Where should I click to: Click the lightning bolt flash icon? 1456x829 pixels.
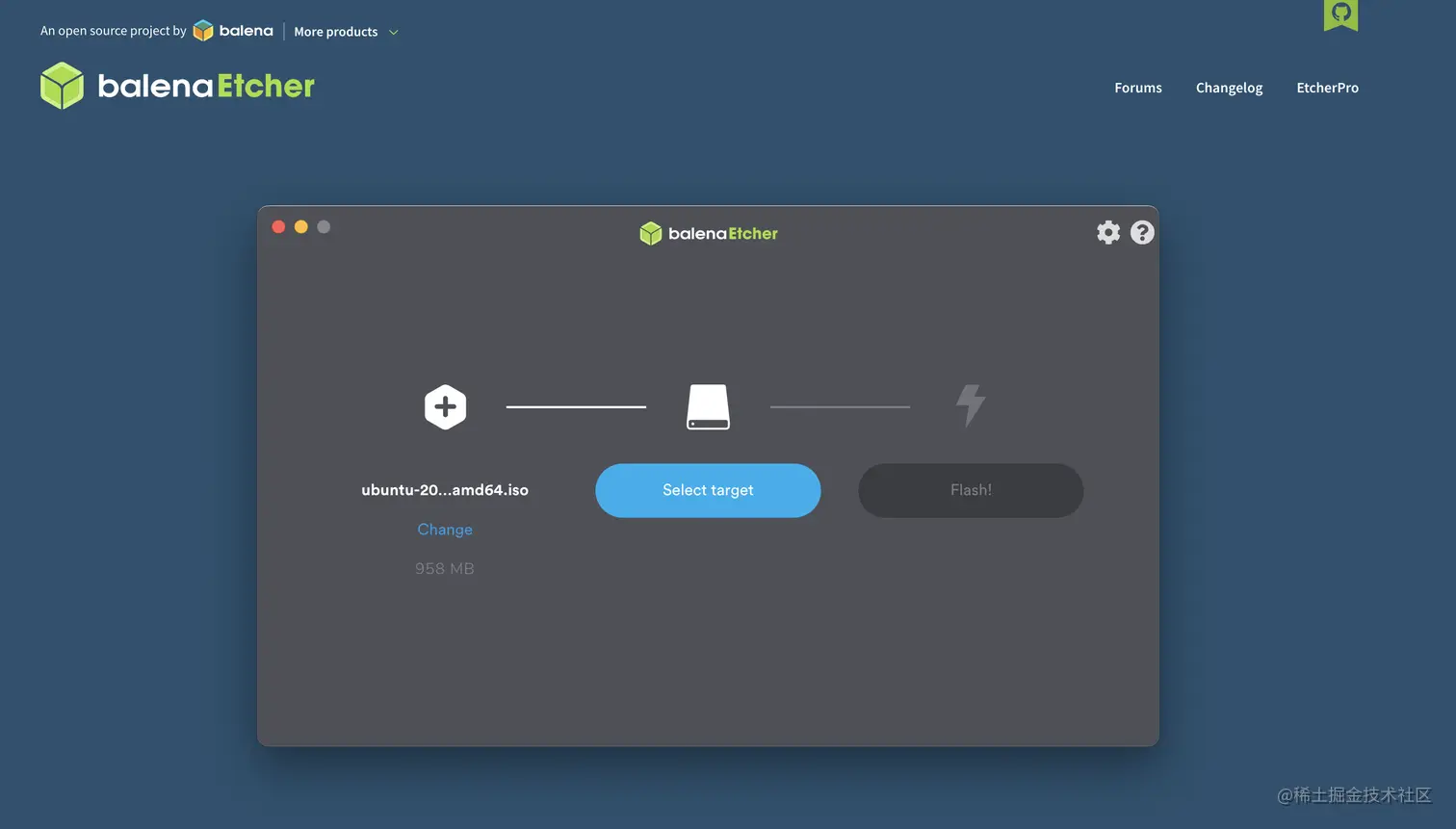point(971,406)
